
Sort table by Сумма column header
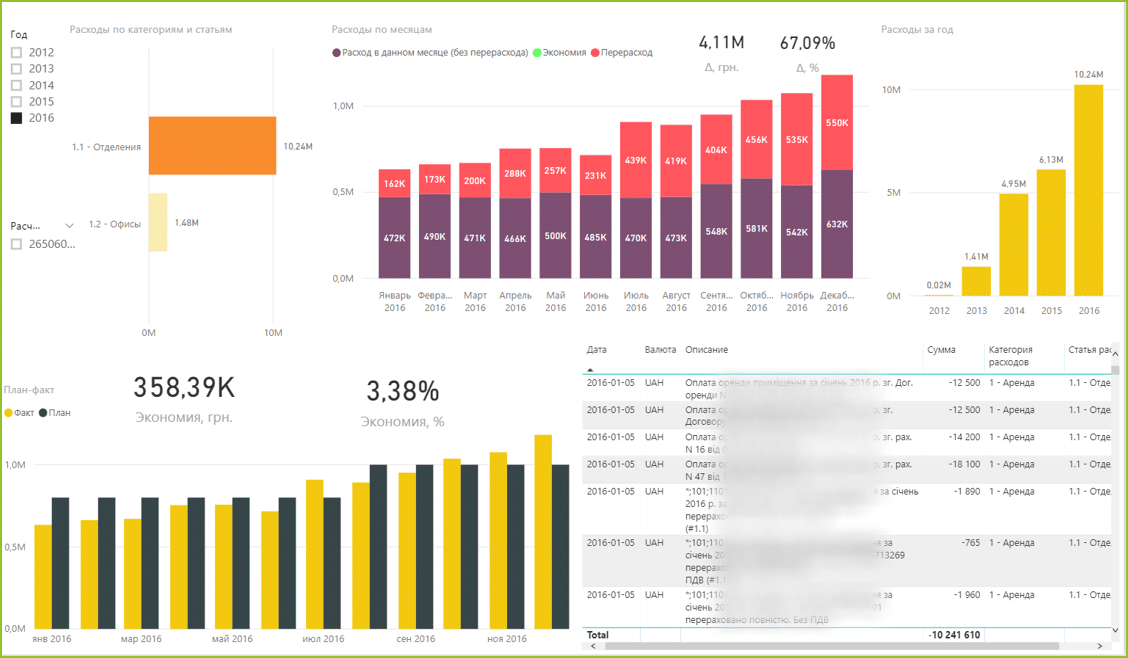point(941,350)
